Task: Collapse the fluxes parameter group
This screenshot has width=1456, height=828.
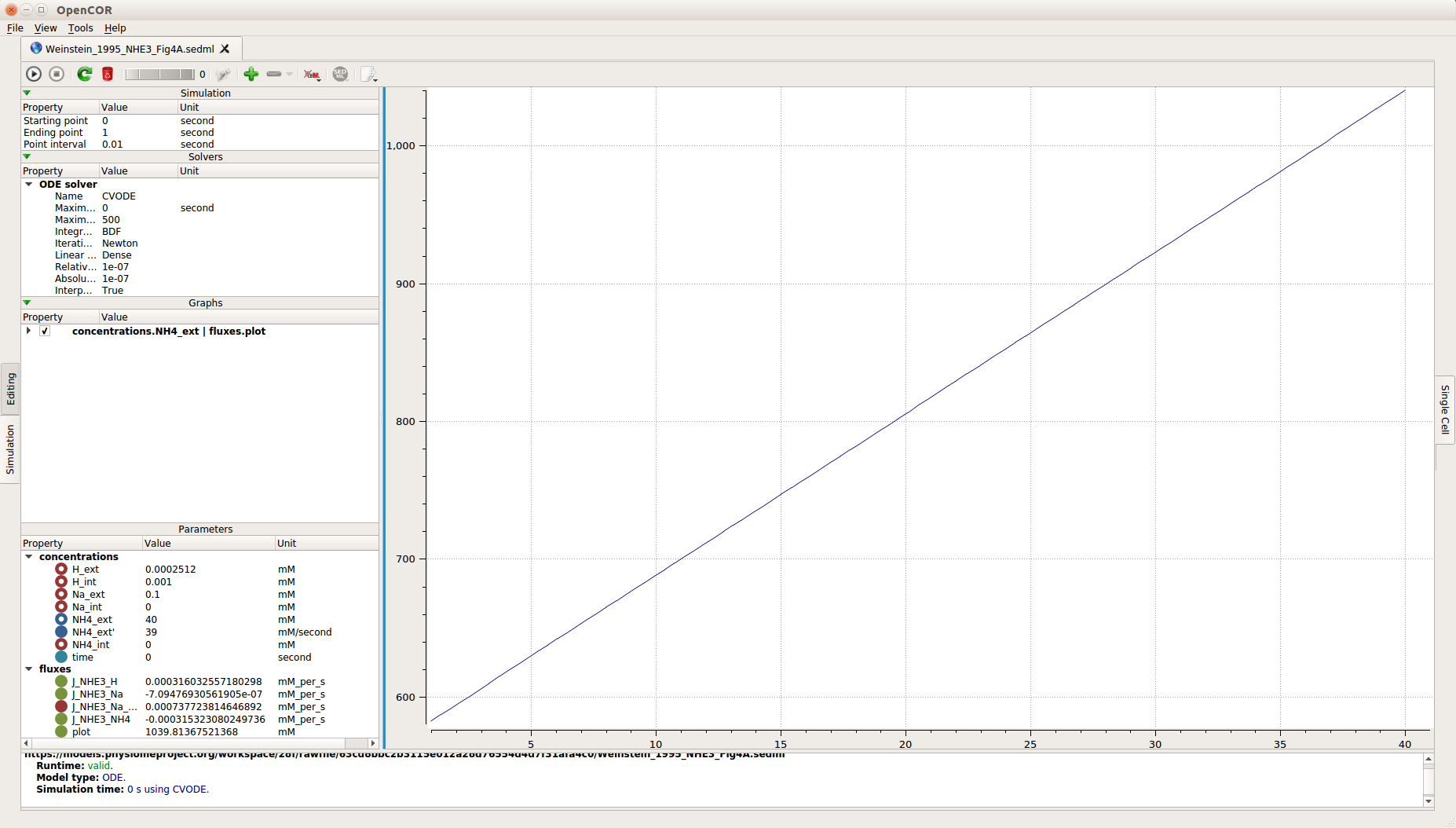Action: click(x=29, y=669)
